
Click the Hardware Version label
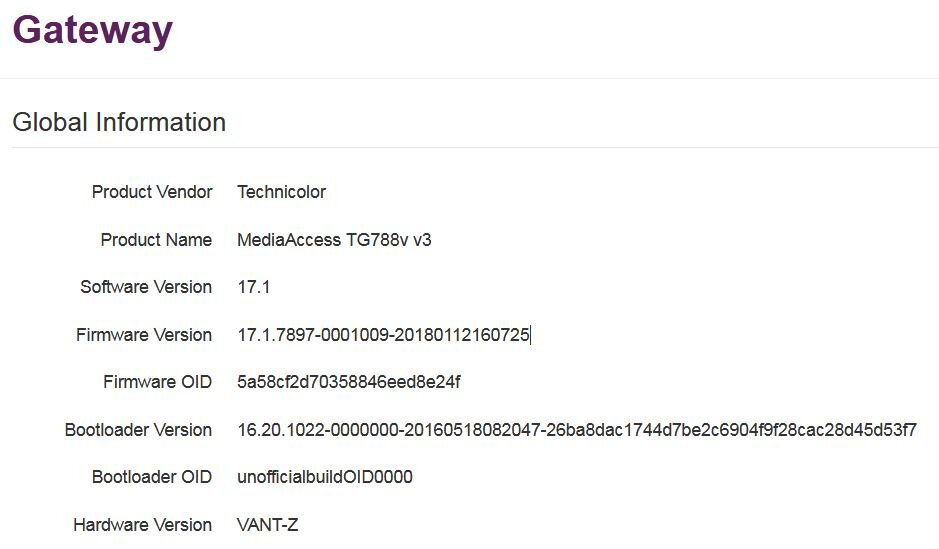point(143,525)
